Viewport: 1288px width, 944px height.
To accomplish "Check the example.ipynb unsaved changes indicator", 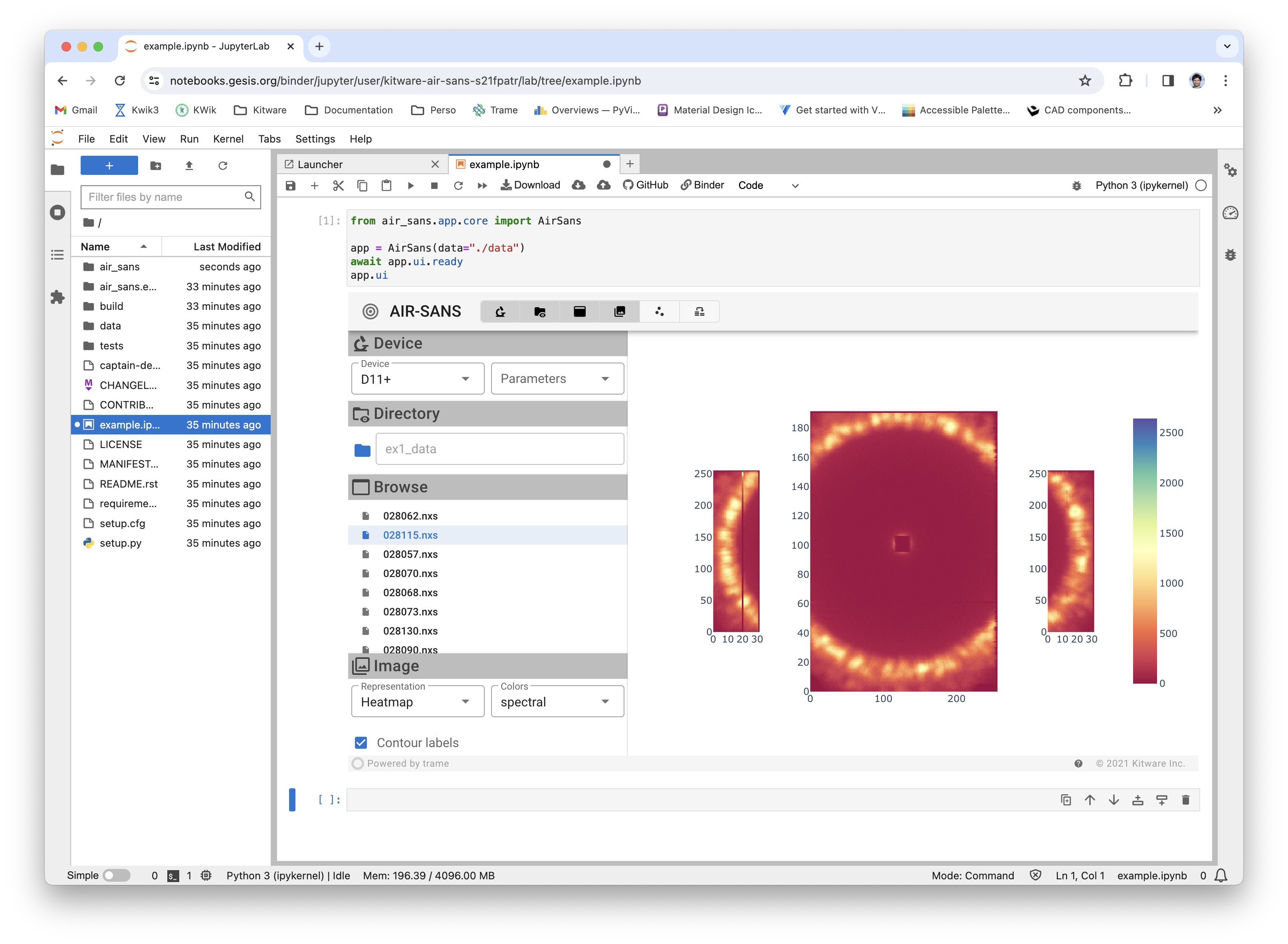I will (x=606, y=164).
